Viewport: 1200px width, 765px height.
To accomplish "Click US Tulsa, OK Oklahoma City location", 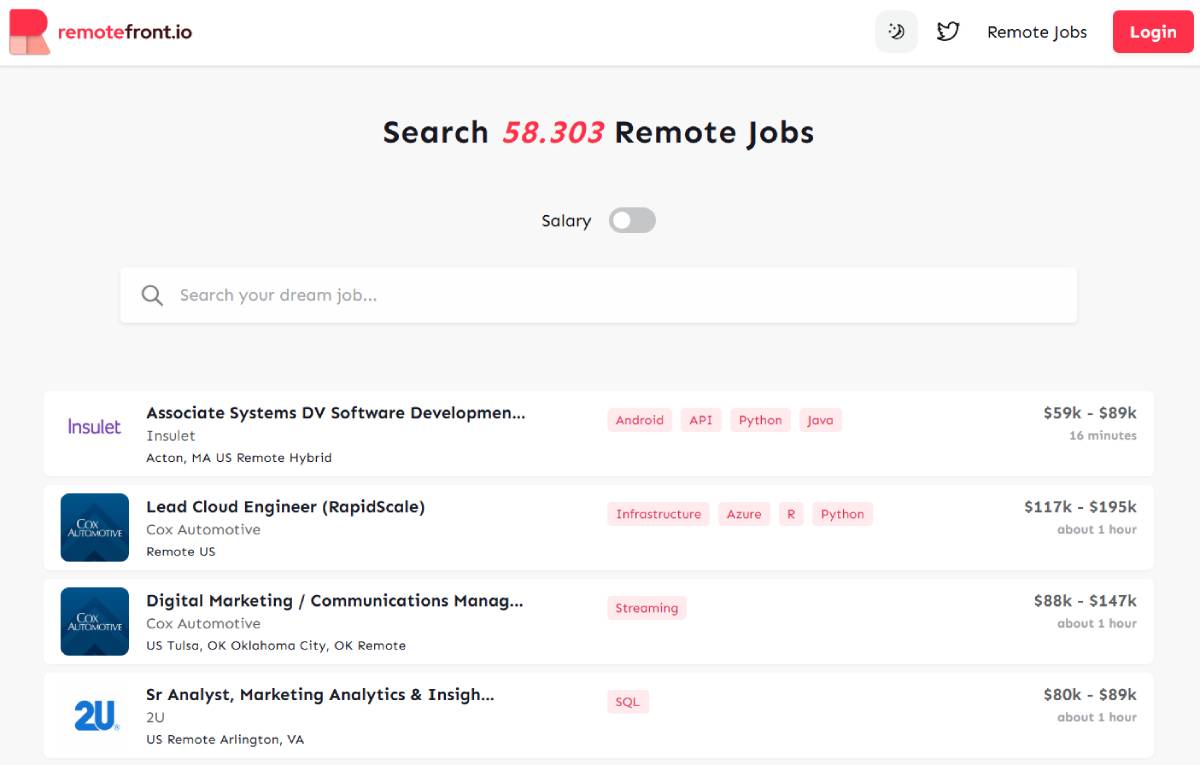I will click(x=276, y=646).
